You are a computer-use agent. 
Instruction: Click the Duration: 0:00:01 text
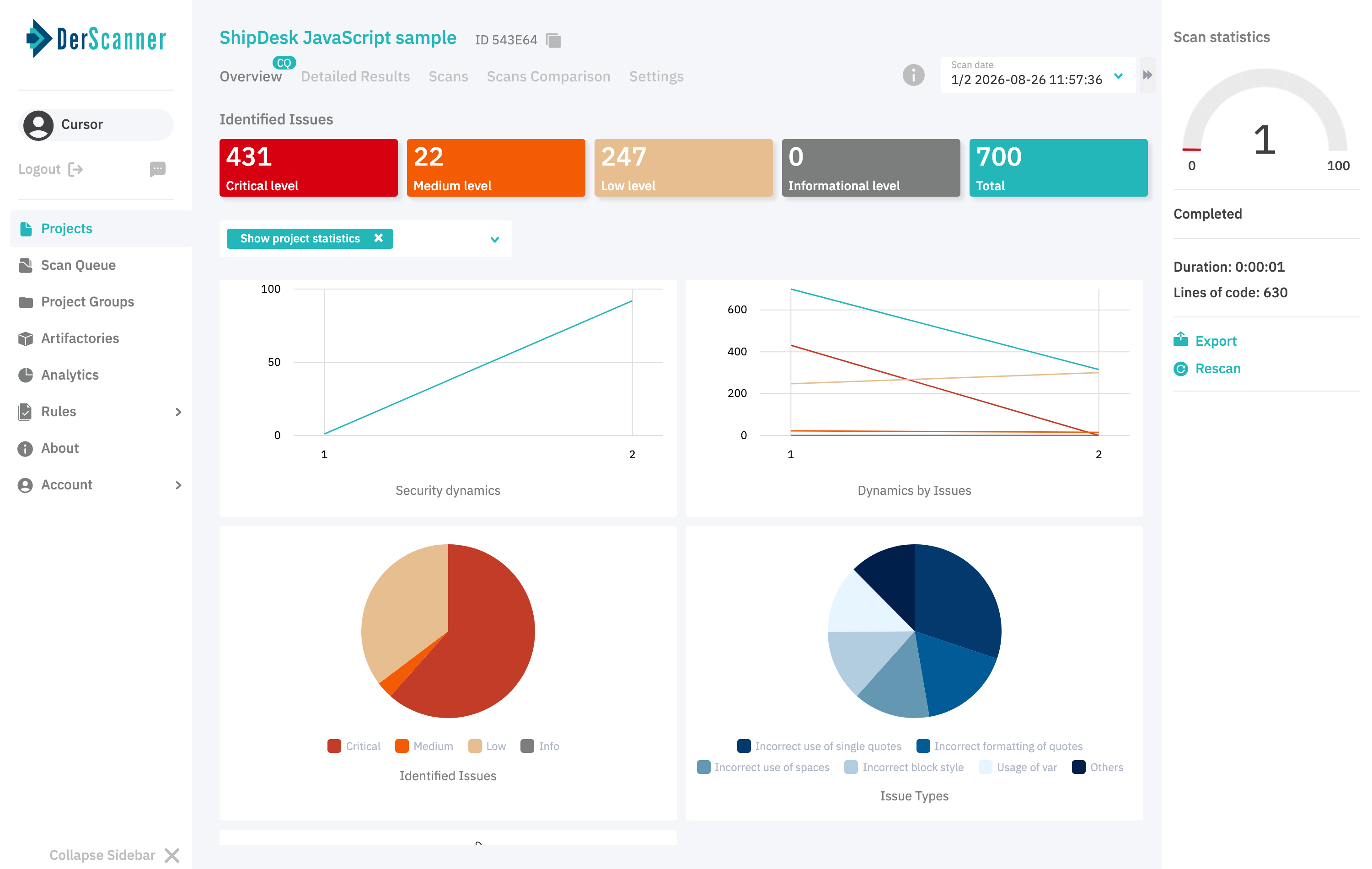(1229, 267)
